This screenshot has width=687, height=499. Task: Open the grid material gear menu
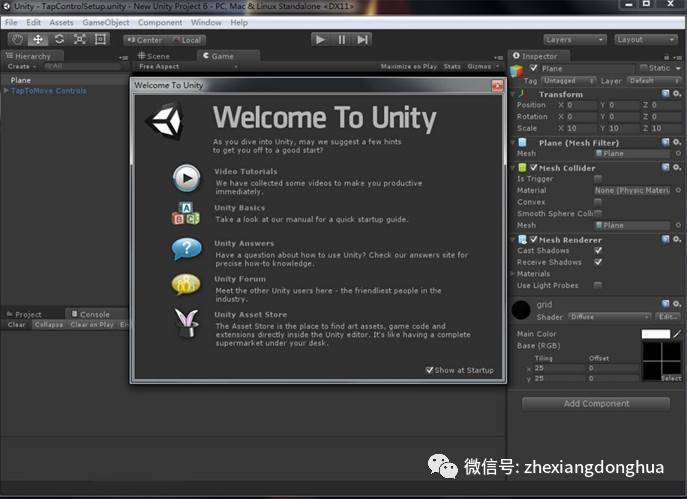coord(677,304)
